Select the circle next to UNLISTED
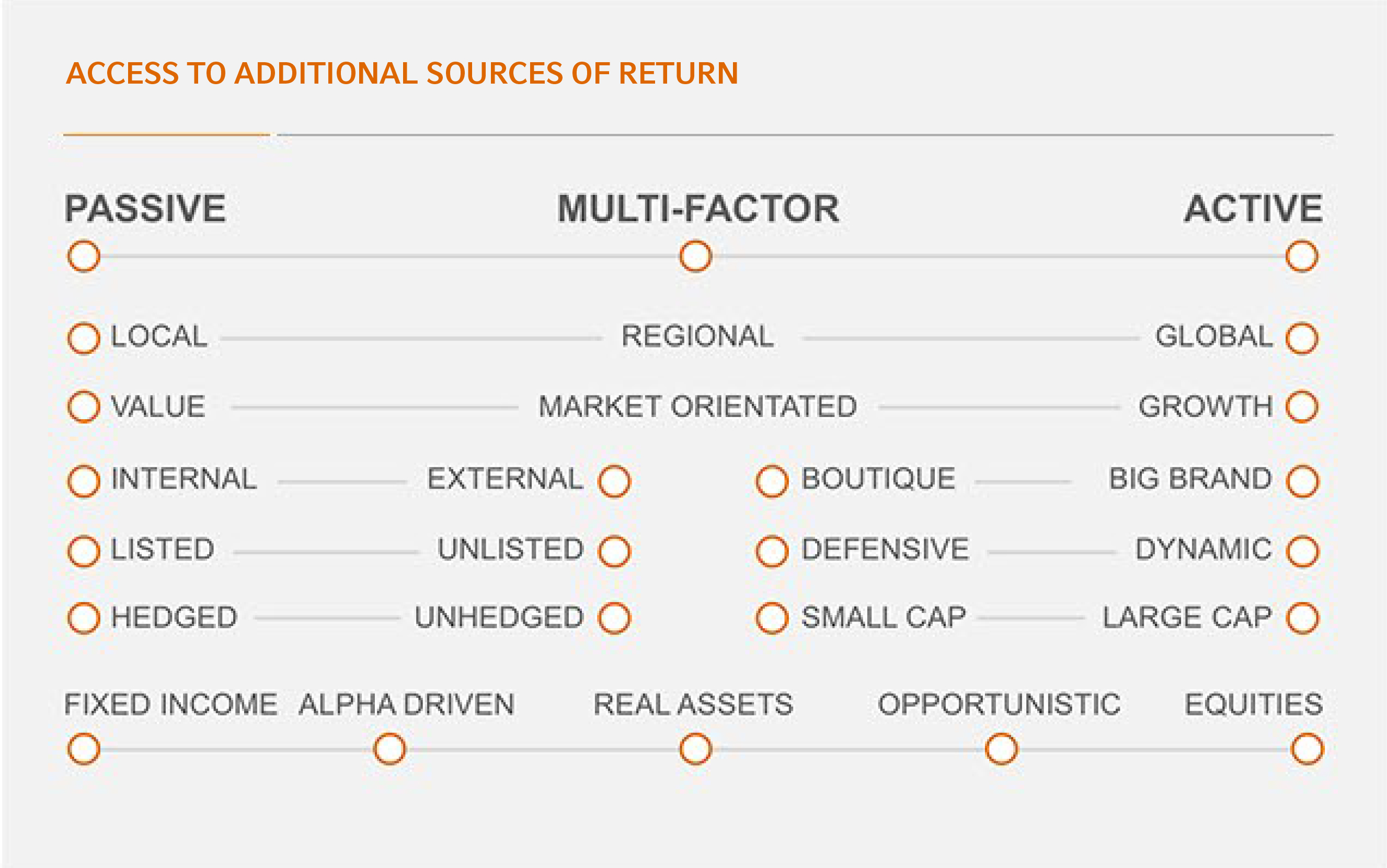The image size is (1387, 868). point(614,552)
